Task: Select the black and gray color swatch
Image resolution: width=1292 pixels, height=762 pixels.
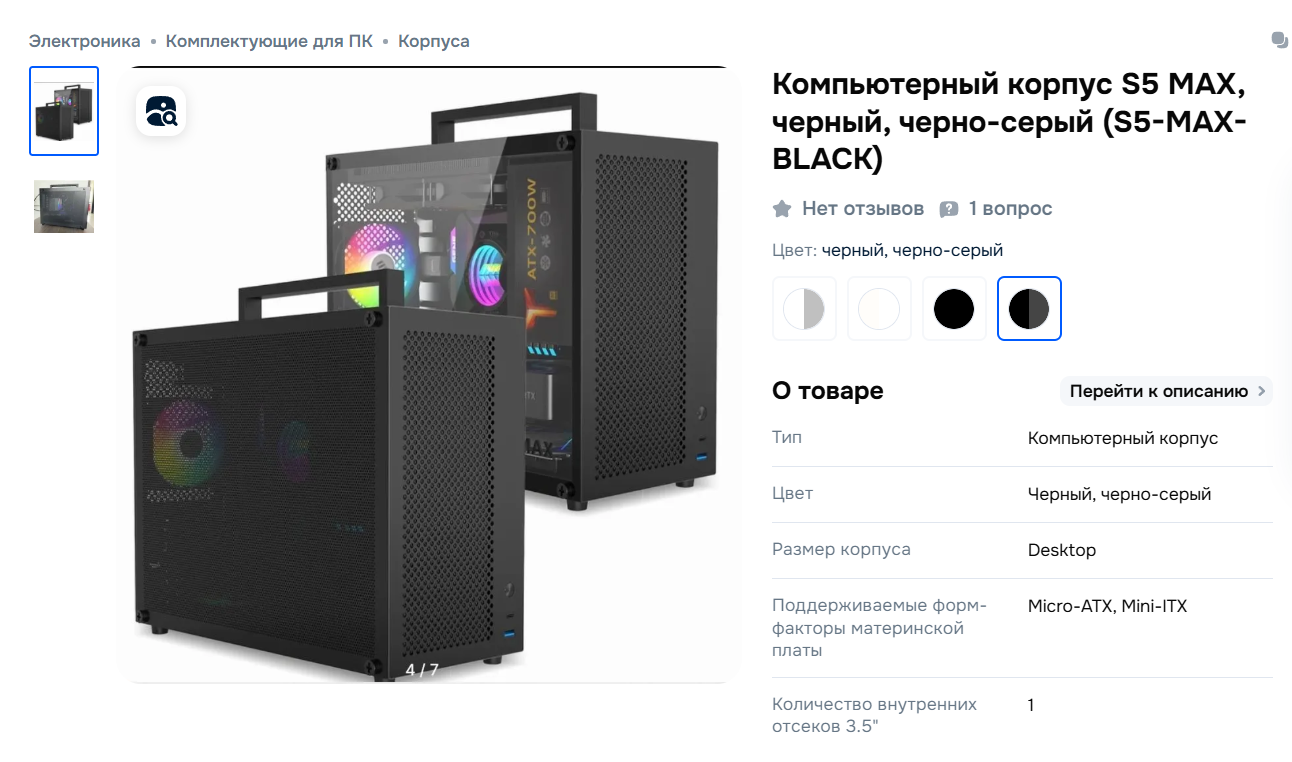Action: pyautogui.click(x=1029, y=309)
